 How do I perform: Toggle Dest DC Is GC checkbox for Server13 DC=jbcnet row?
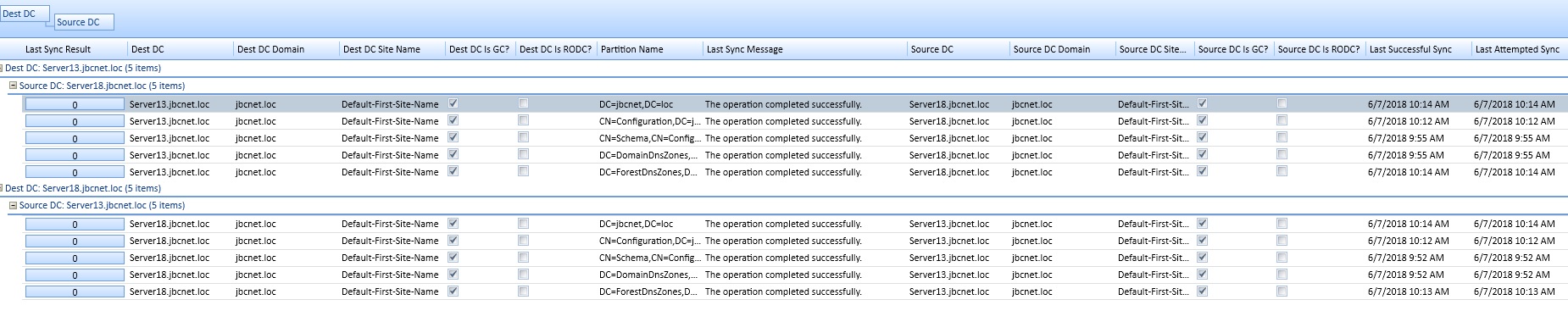tap(453, 103)
